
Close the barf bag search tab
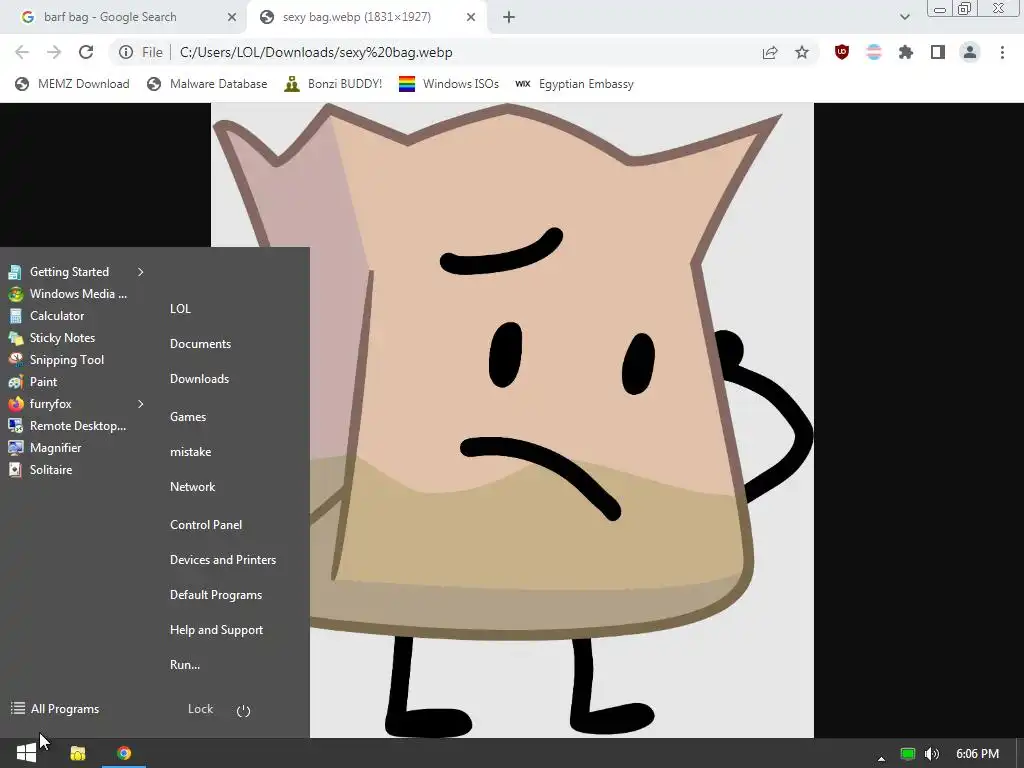coord(232,17)
